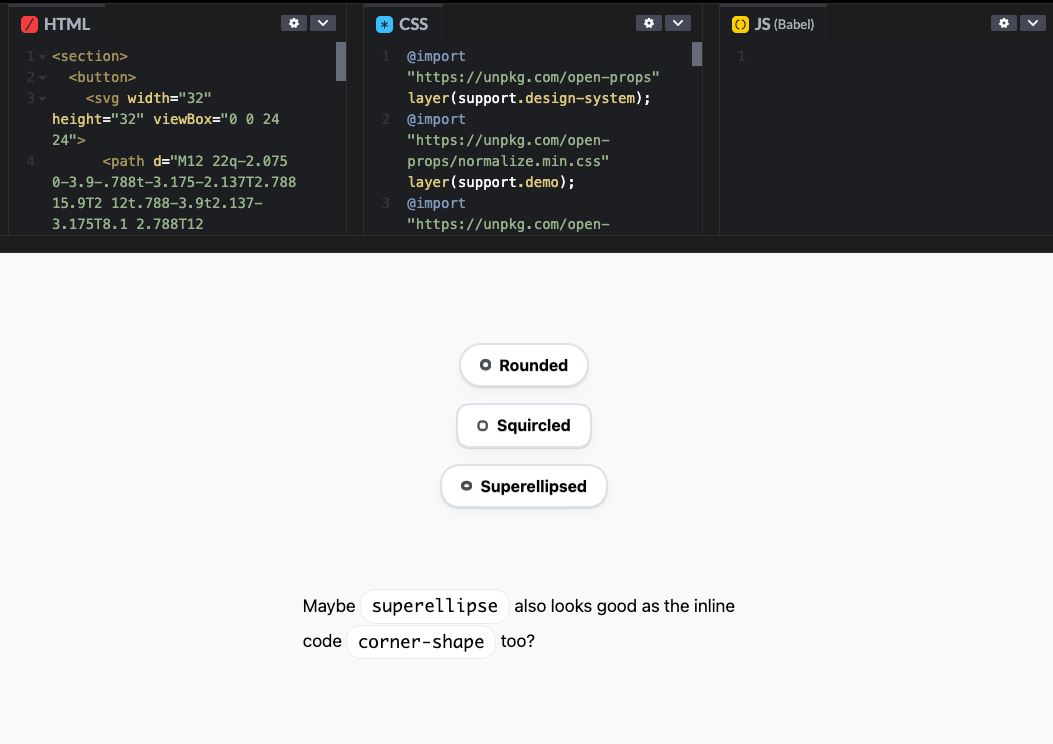Select the JS (Babel) panel title
The height and width of the screenshot is (744, 1053).
click(784, 24)
